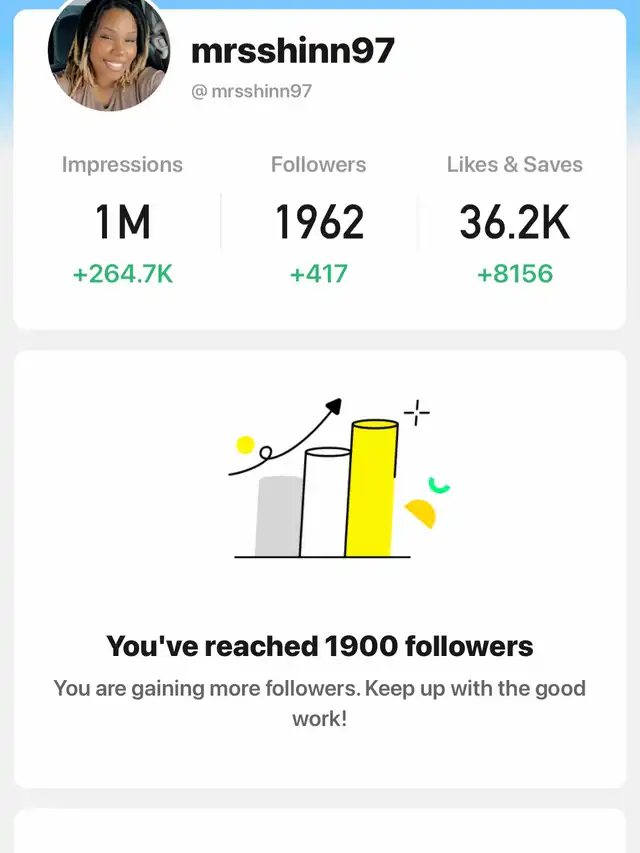Click the gray bar in the growth illustration
The image size is (640, 853).
pyautogui.click(x=277, y=516)
